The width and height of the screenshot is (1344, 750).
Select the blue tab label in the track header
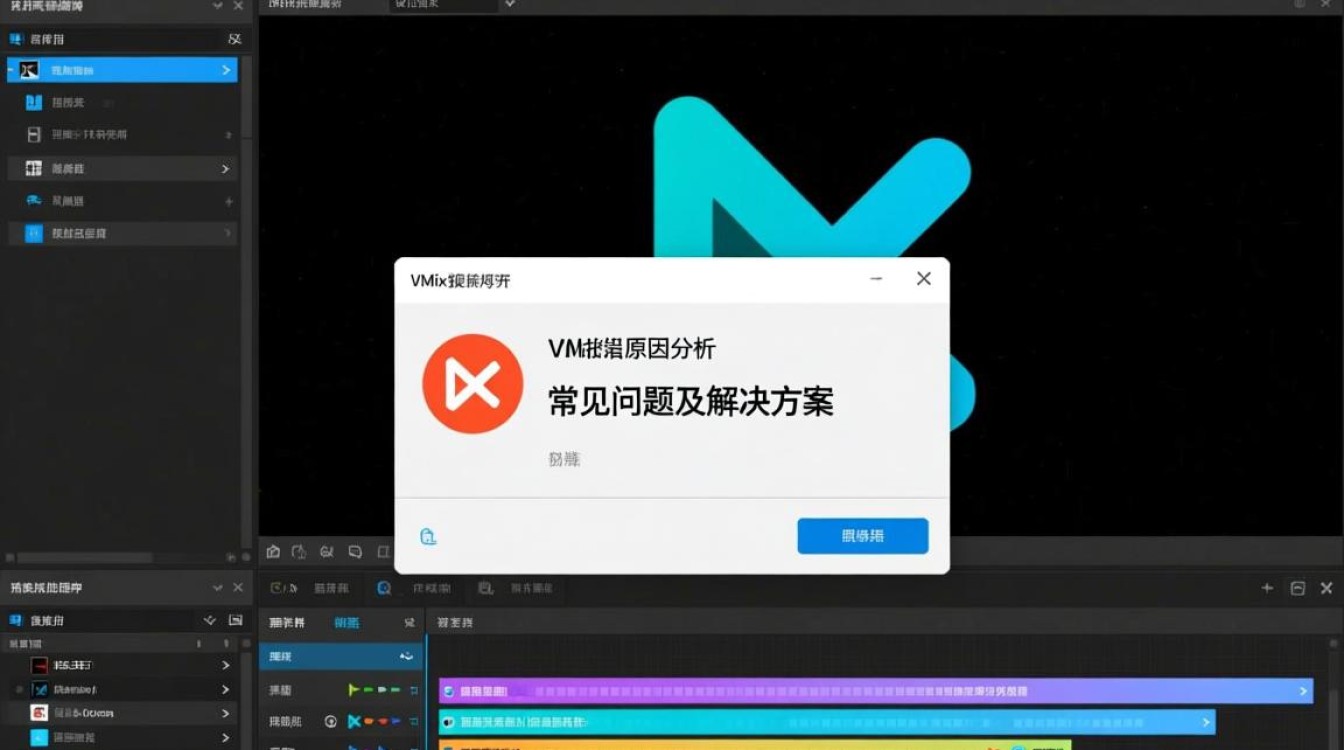[347, 622]
